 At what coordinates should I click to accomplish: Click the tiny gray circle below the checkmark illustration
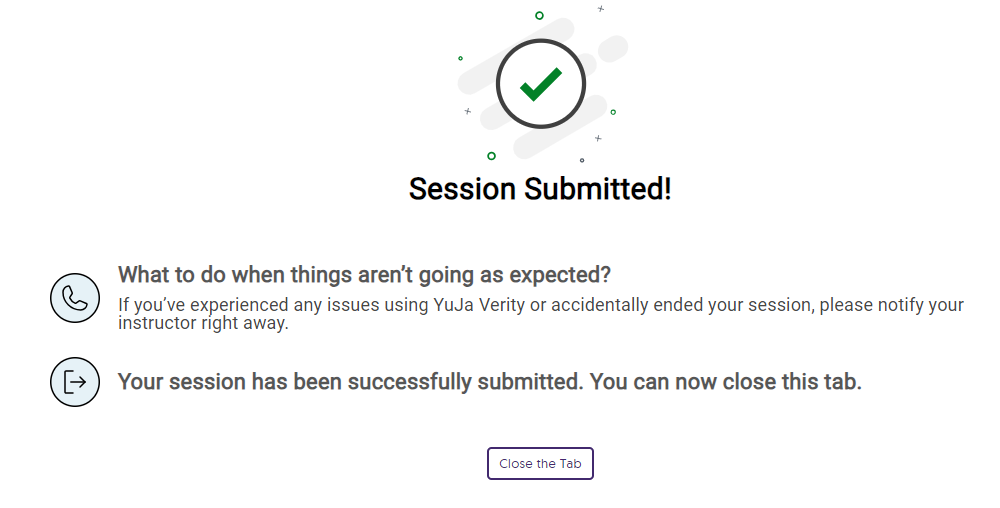582,161
